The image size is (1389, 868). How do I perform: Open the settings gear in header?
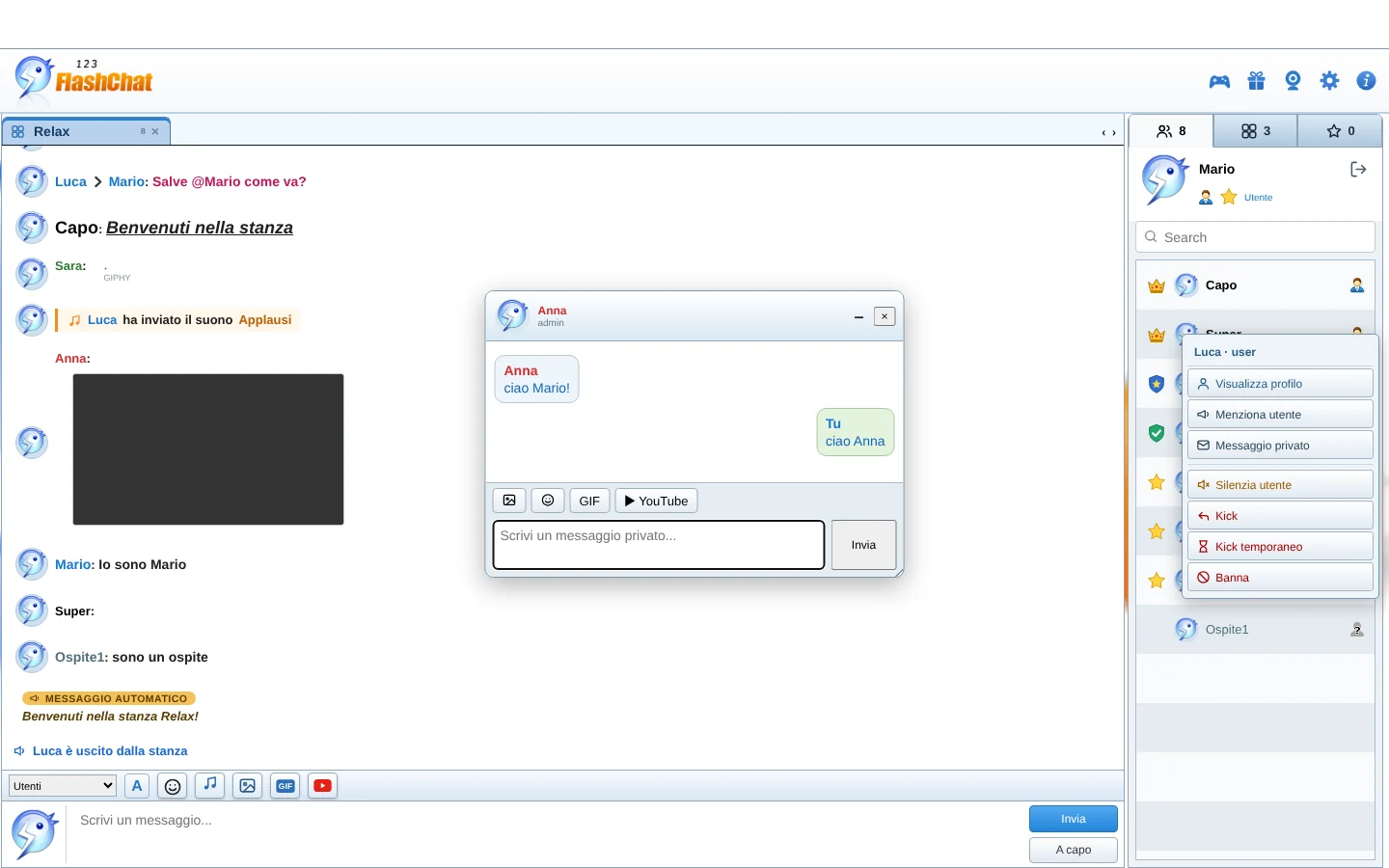[1329, 81]
